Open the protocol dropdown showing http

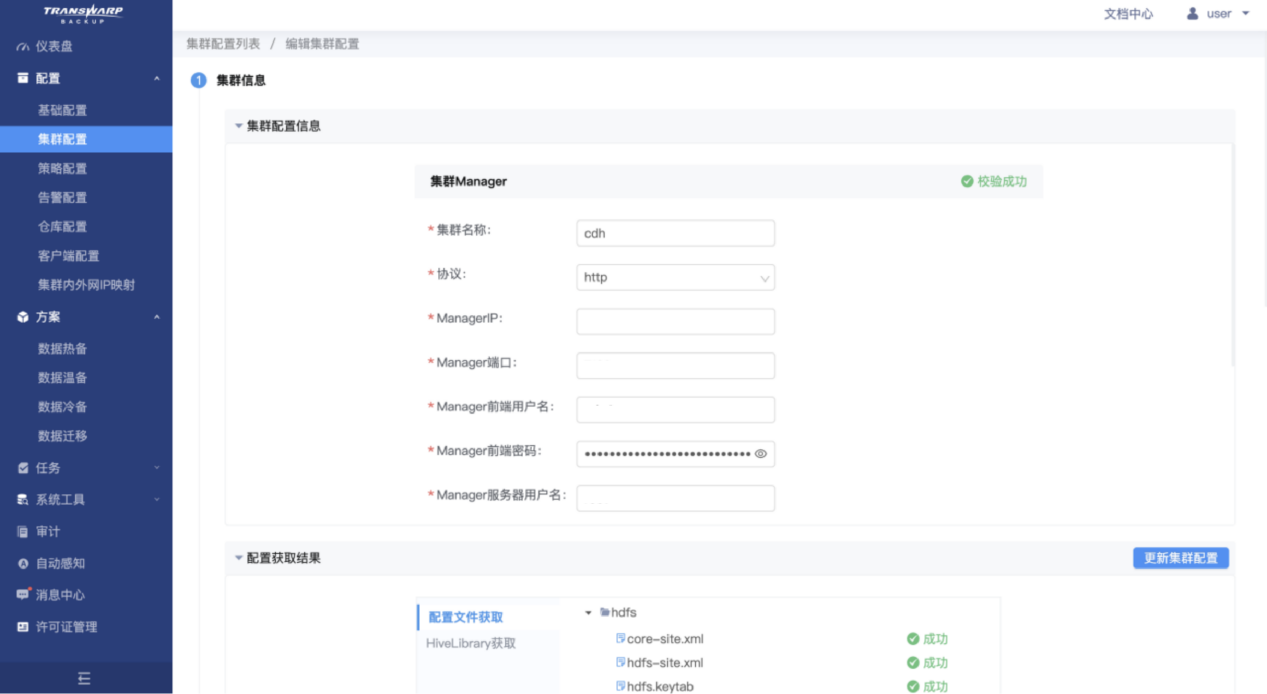675,278
